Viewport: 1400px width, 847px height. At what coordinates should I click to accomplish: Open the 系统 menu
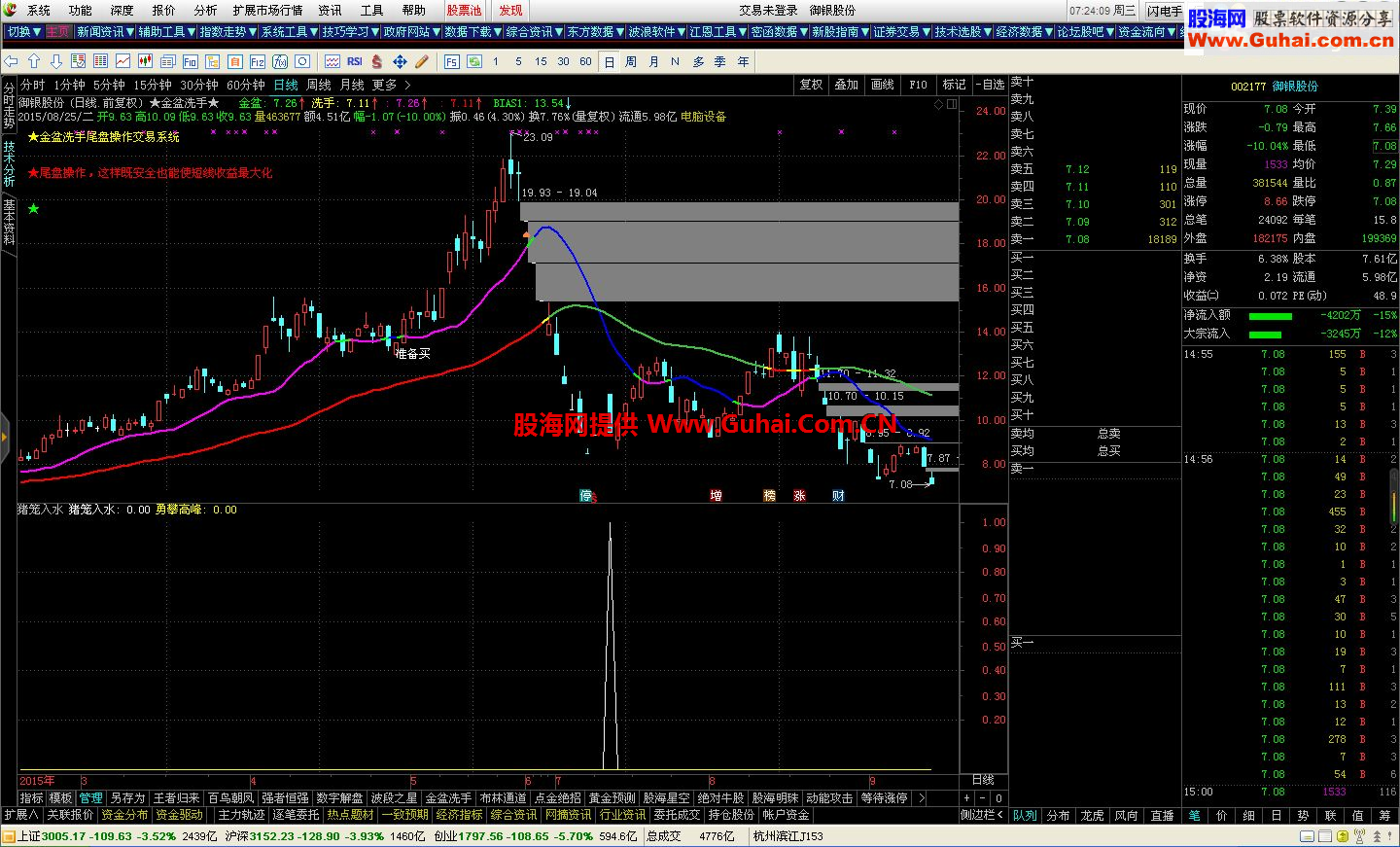pos(39,11)
